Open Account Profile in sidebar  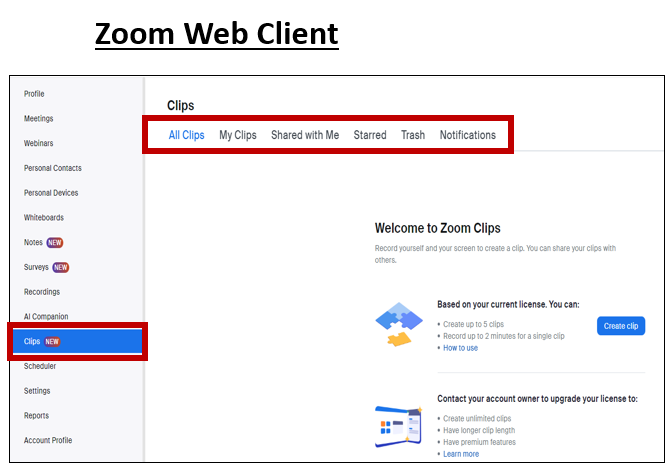pyautogui.click(x=48, y=440)
